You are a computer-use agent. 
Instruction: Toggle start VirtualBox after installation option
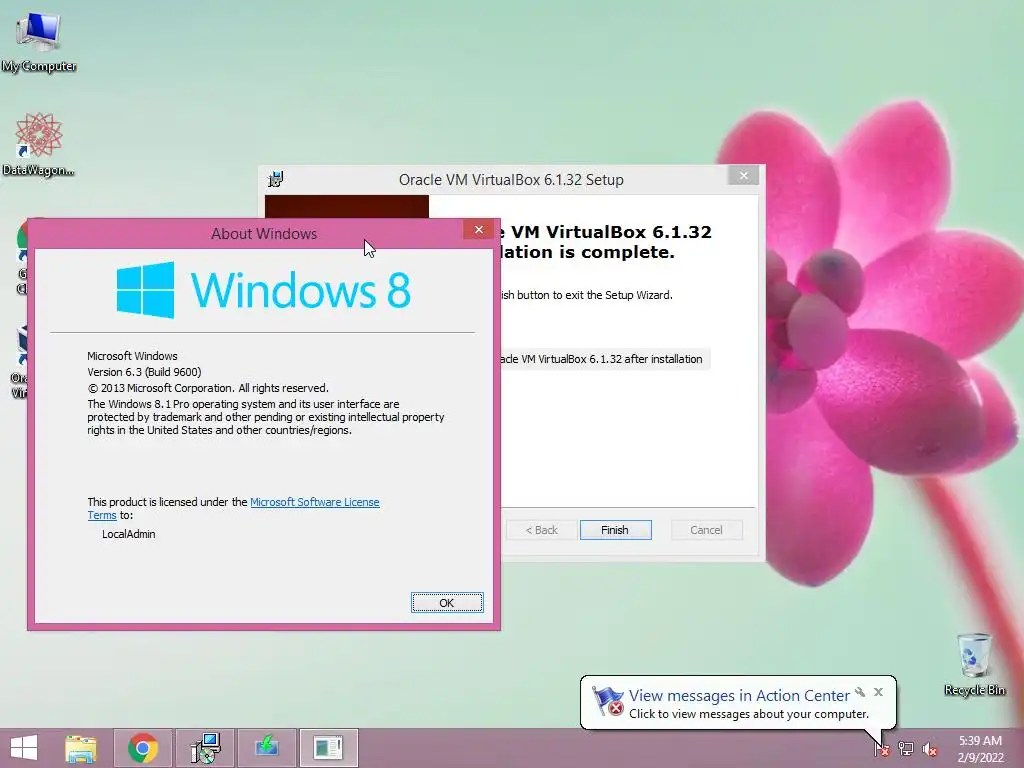605,359
